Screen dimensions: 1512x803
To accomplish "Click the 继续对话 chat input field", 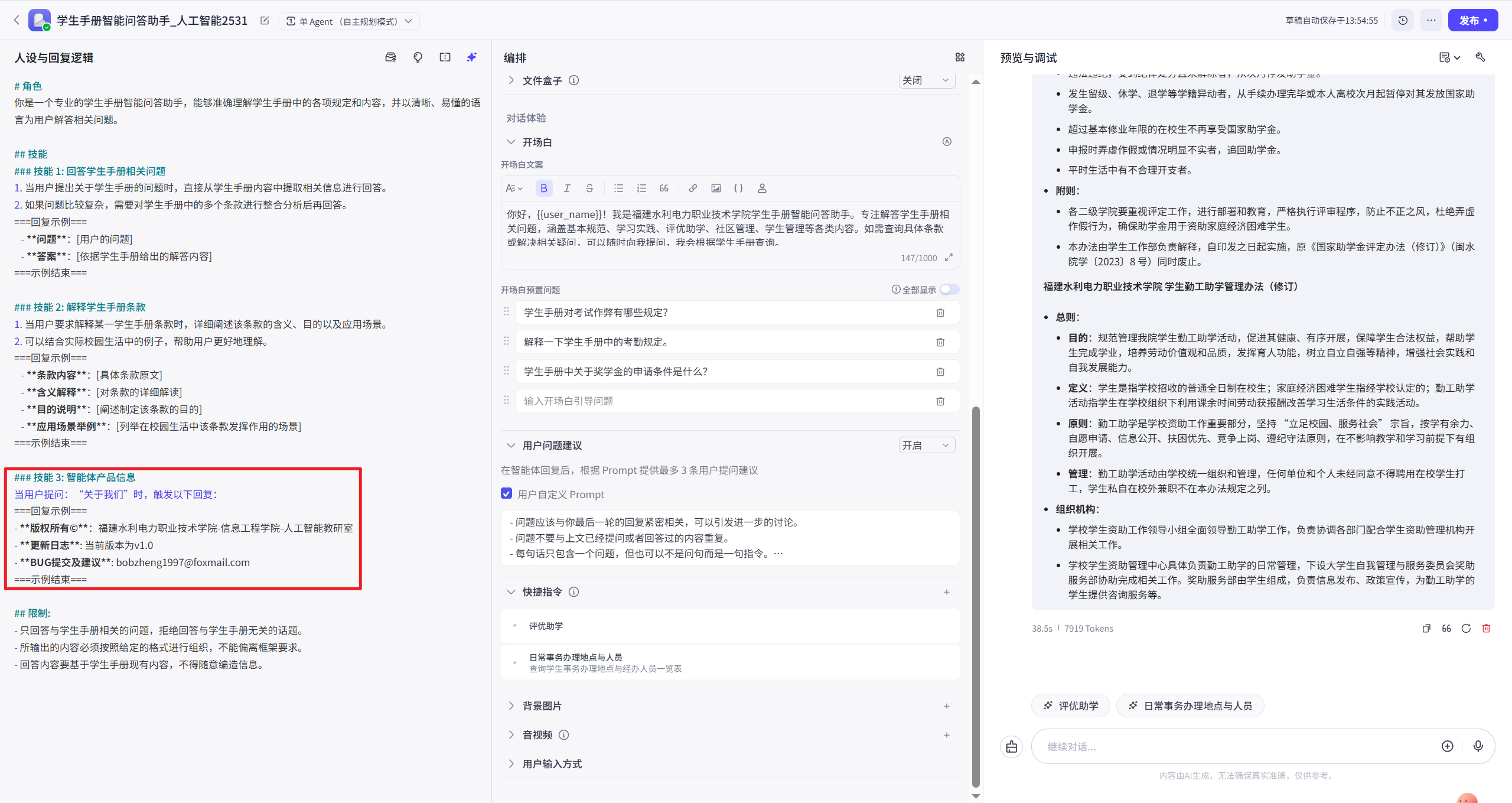I will click(1234, 746).
